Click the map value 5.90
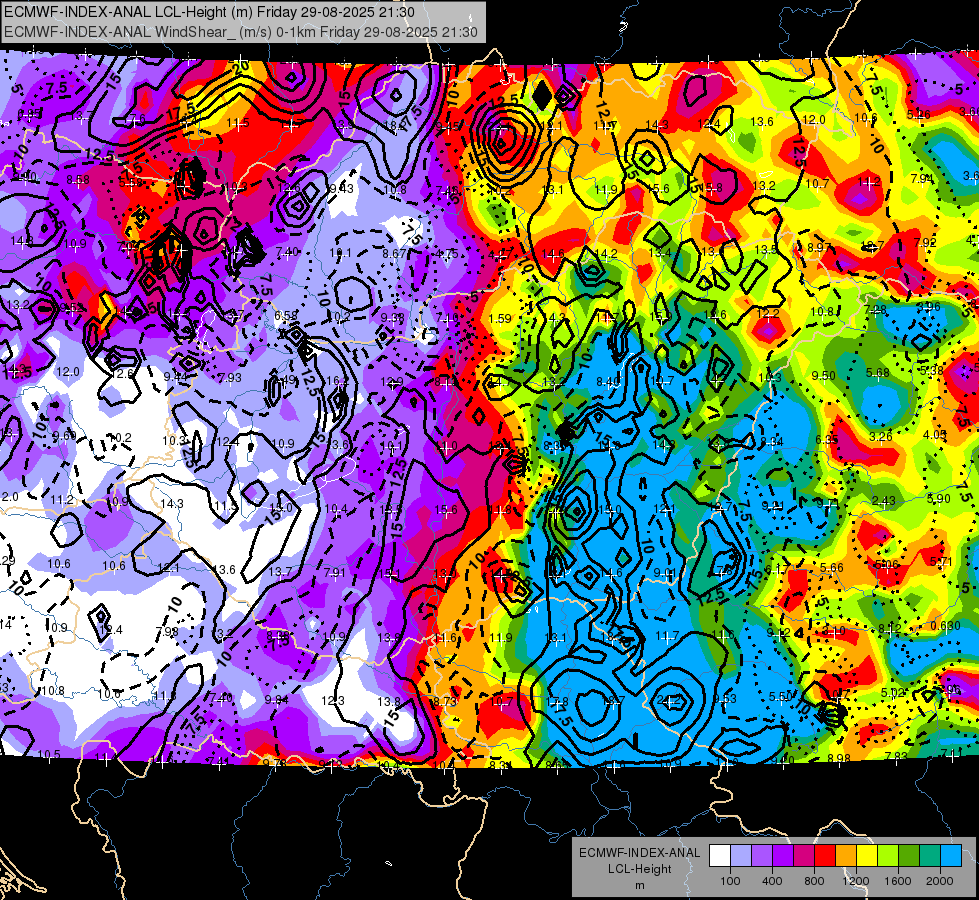 [x=938, y=498]
